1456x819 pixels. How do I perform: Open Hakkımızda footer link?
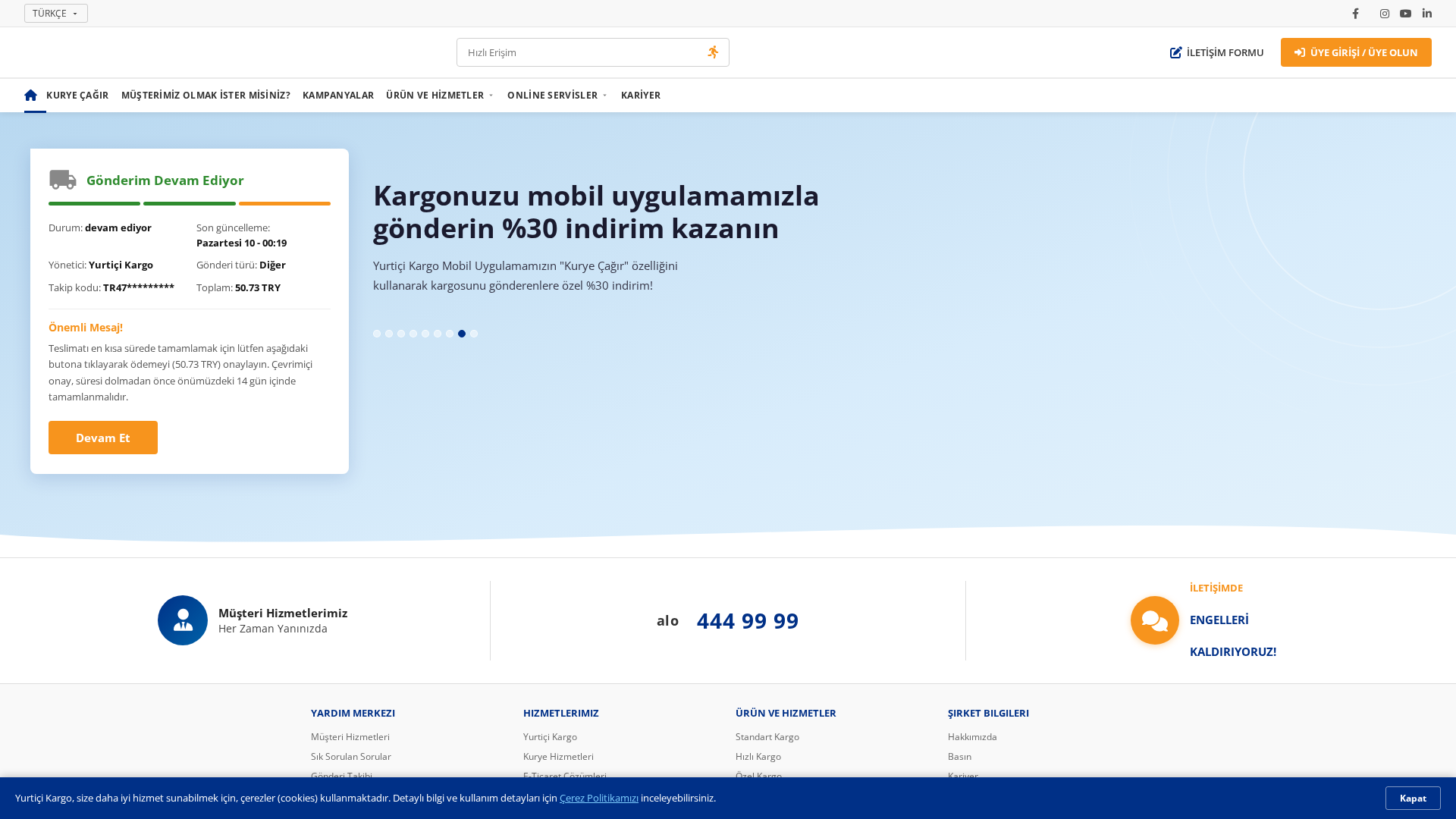click(x=972, y=737)
